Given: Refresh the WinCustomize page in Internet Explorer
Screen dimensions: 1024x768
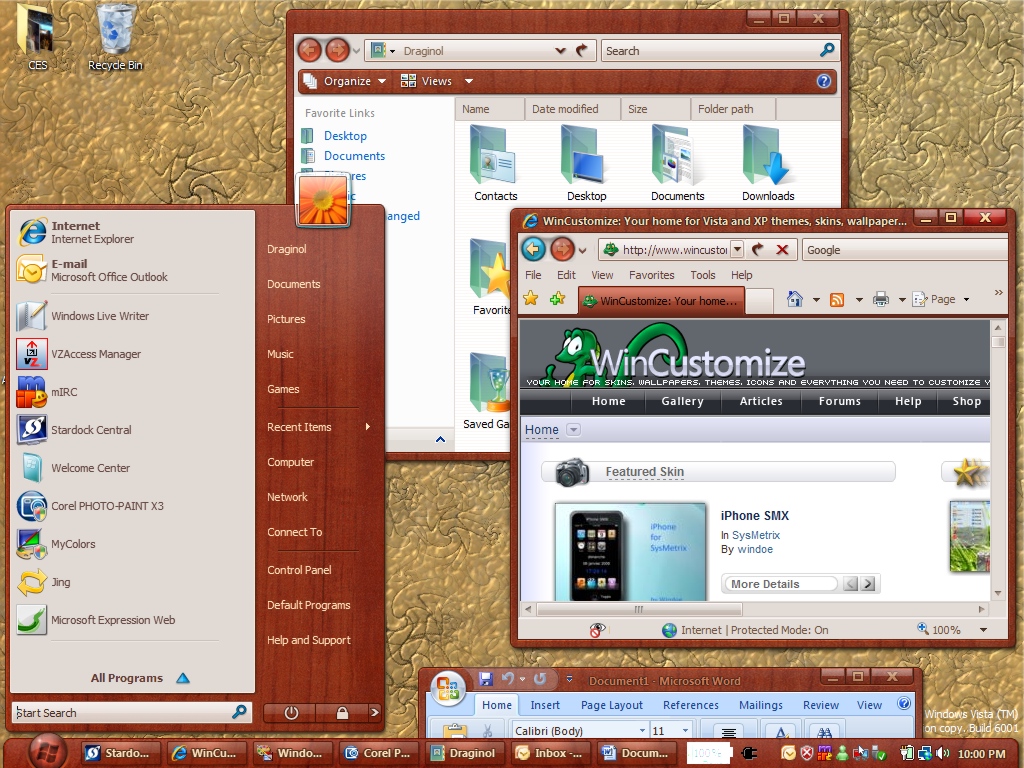Looking at the screenshot, I should coord(758,249).
